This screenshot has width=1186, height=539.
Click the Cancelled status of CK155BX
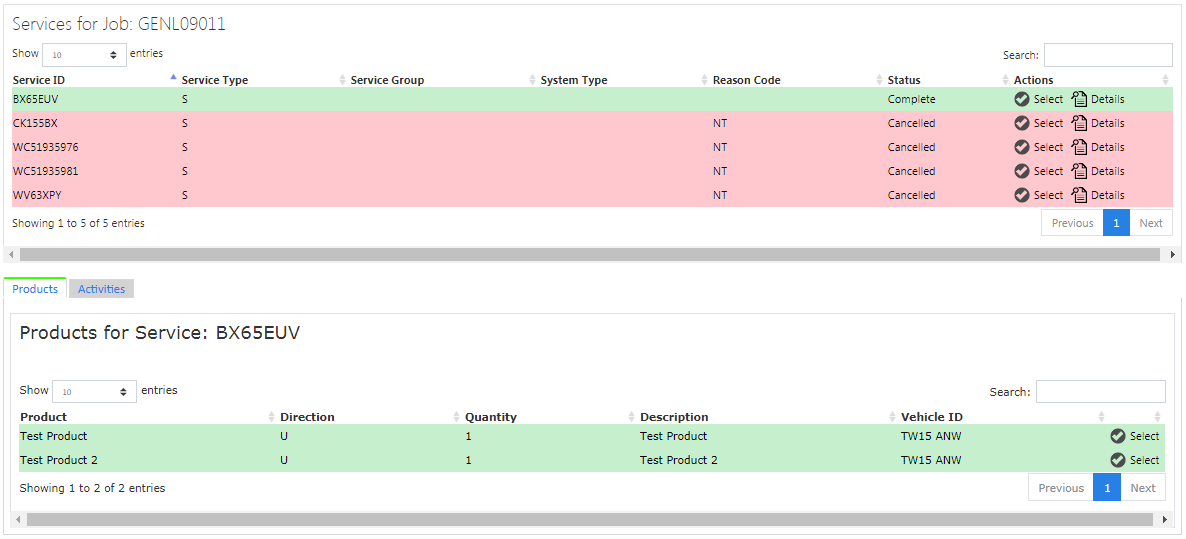click(911, 123)
